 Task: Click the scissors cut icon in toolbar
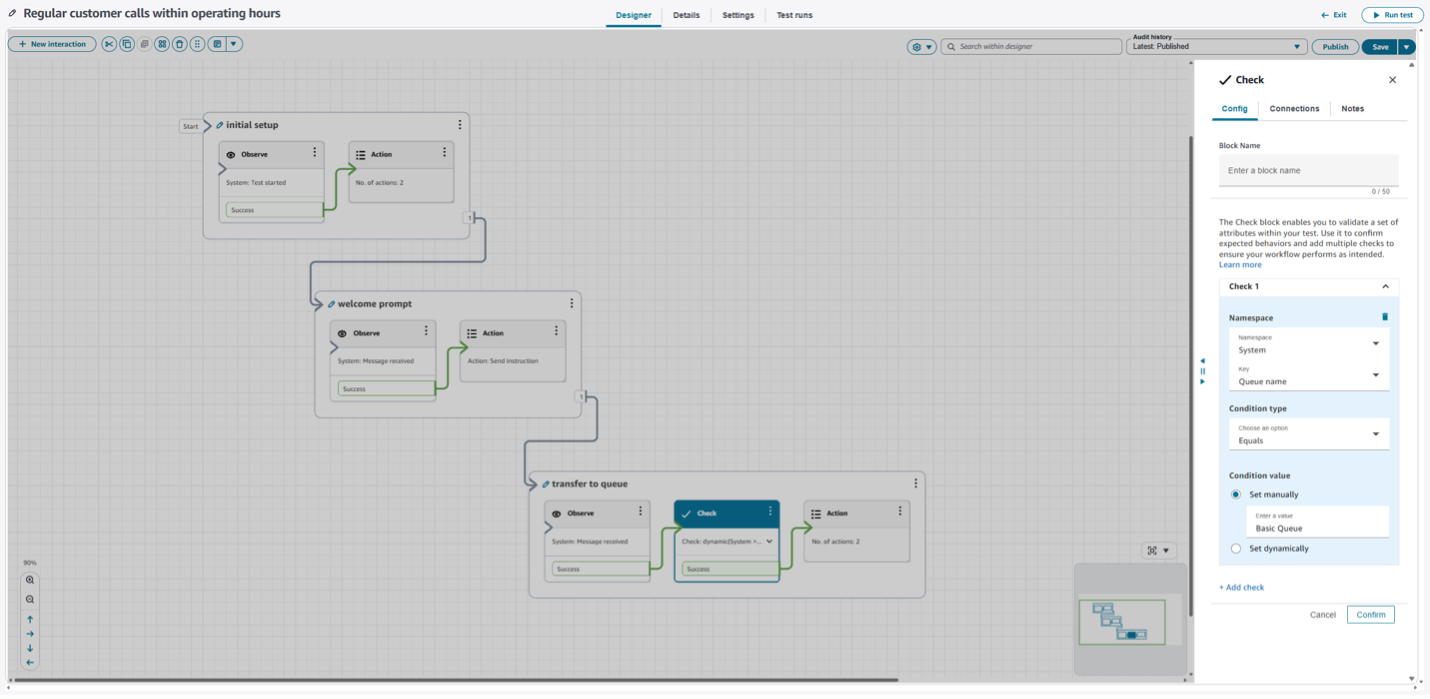[109, 44]
